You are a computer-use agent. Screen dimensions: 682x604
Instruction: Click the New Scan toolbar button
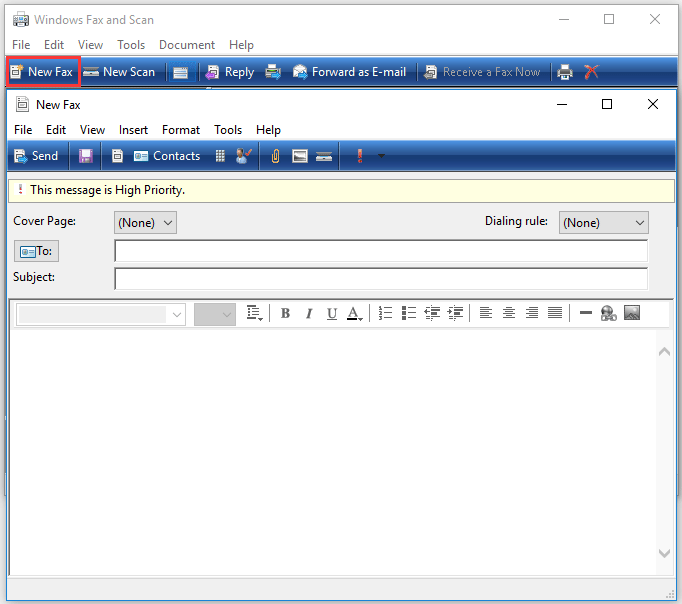(119, 72)
